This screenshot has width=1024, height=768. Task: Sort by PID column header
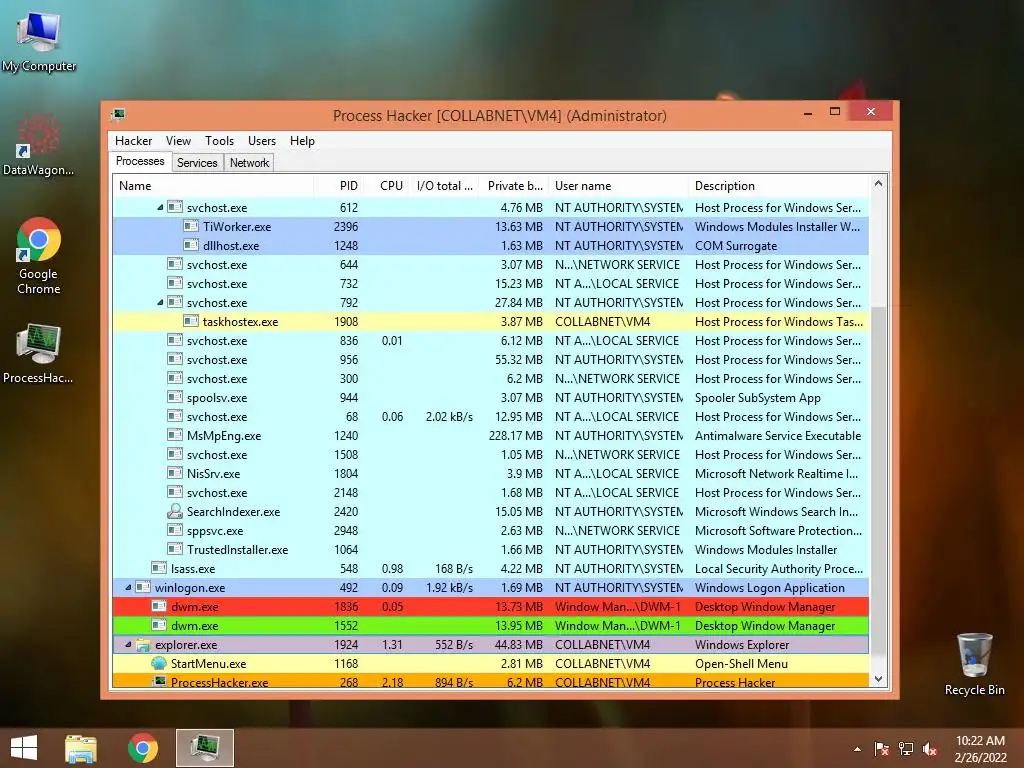[x=339, y=186]
